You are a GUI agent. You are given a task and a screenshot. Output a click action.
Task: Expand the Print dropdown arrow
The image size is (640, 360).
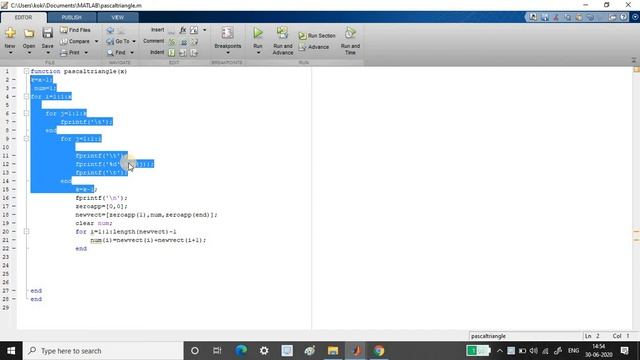pyautogui.click(x=86, y=53)
